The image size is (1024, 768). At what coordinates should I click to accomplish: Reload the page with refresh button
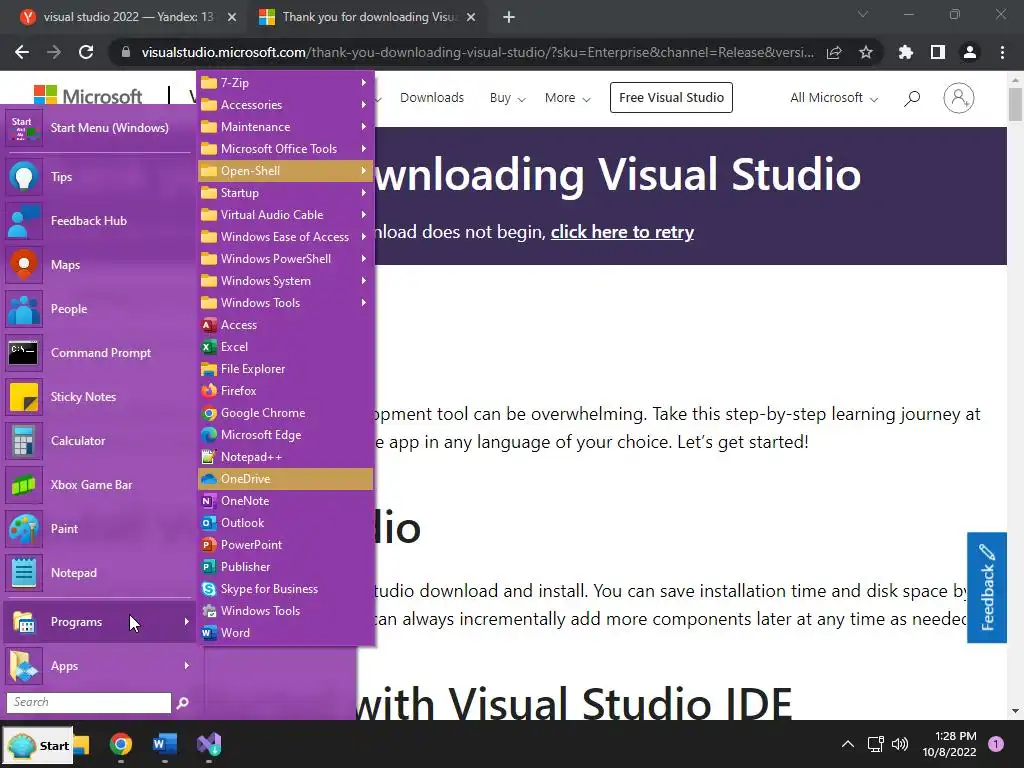point(86,52)
